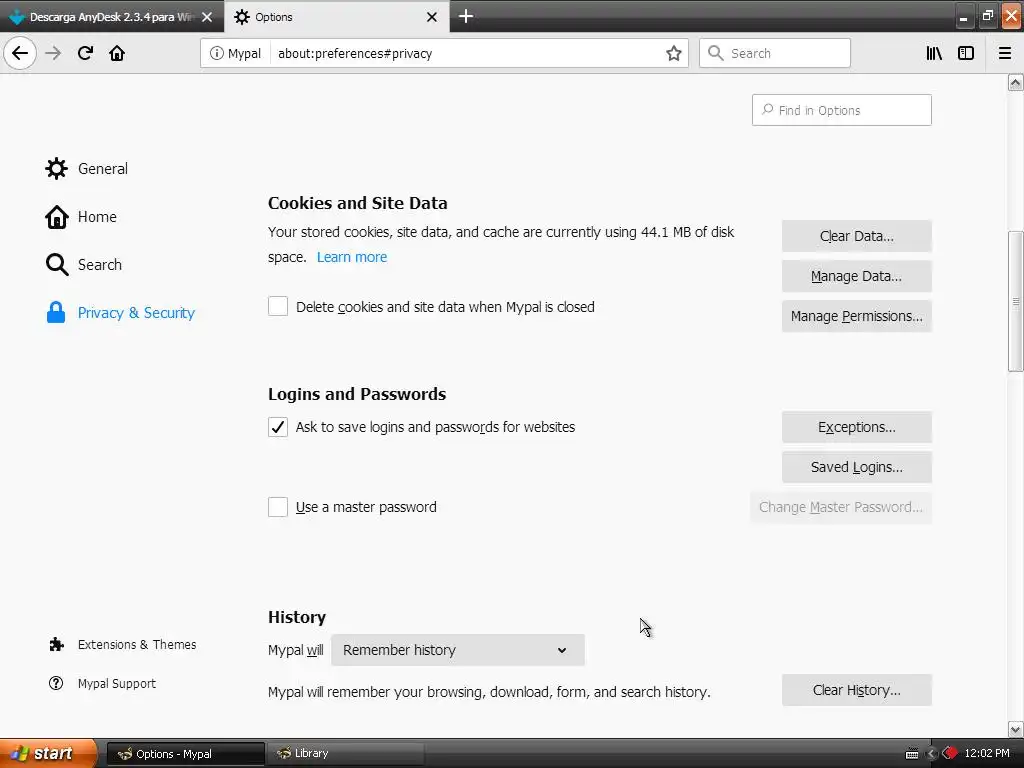Close the Options tab
Screen dimensions: 1024x768
432,17
